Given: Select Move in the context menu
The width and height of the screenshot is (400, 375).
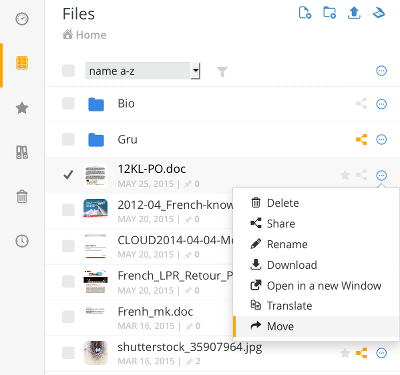Looking at the screenshot, I should 316,326.
